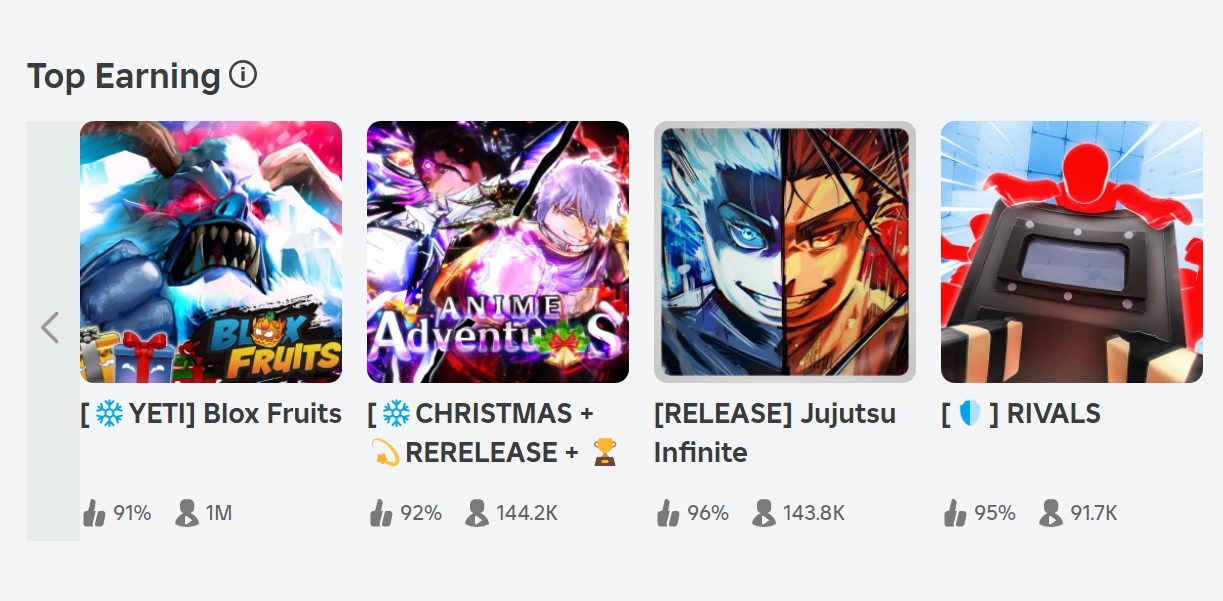Click the player icon beside 143.8K
Image resolution: width=1223 pixels, height=601 pixels.
pyautogui.click(x=765, y=514)
